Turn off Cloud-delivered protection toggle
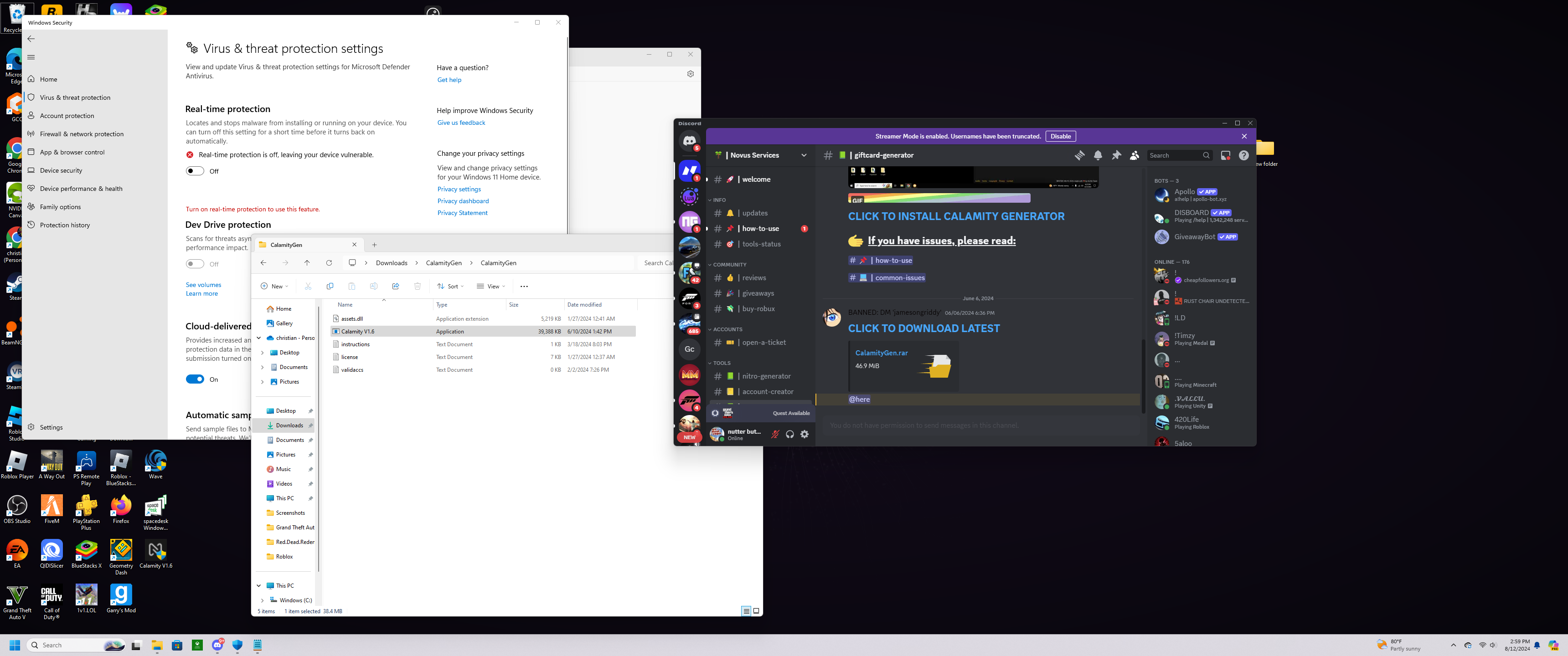Viewport: 1568px width, 656px height. tap(195, 379)
